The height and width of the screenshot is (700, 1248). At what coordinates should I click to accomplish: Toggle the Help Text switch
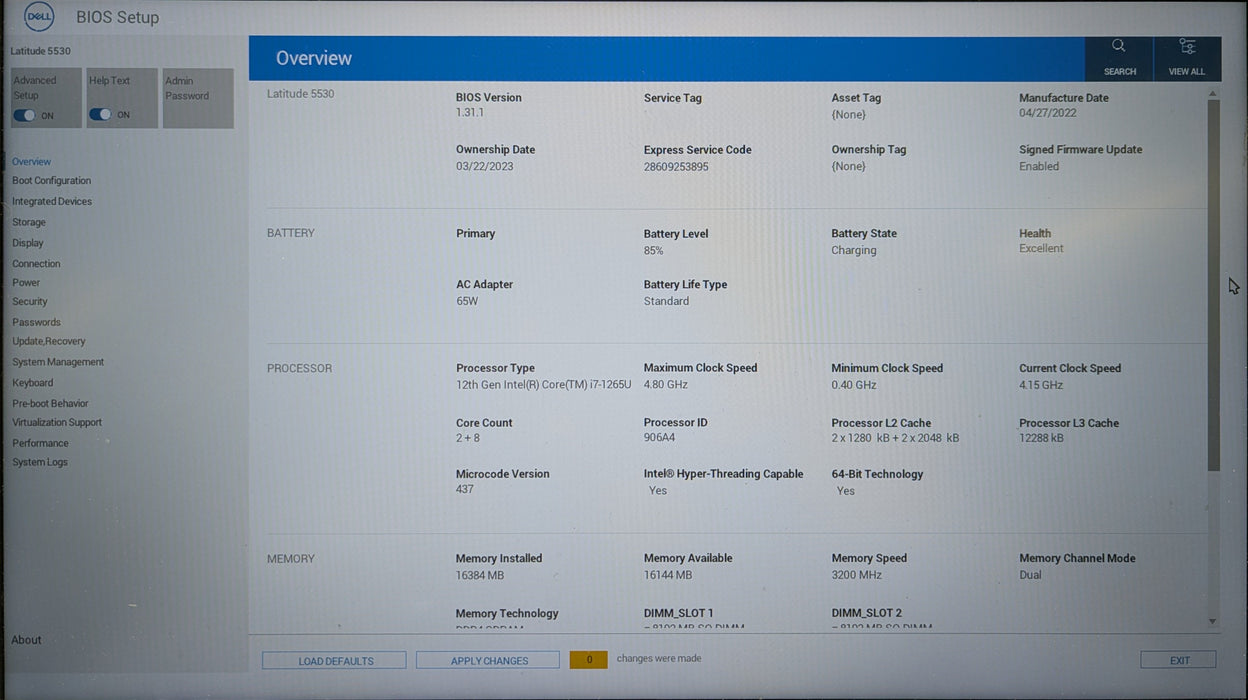pos(100,115)
